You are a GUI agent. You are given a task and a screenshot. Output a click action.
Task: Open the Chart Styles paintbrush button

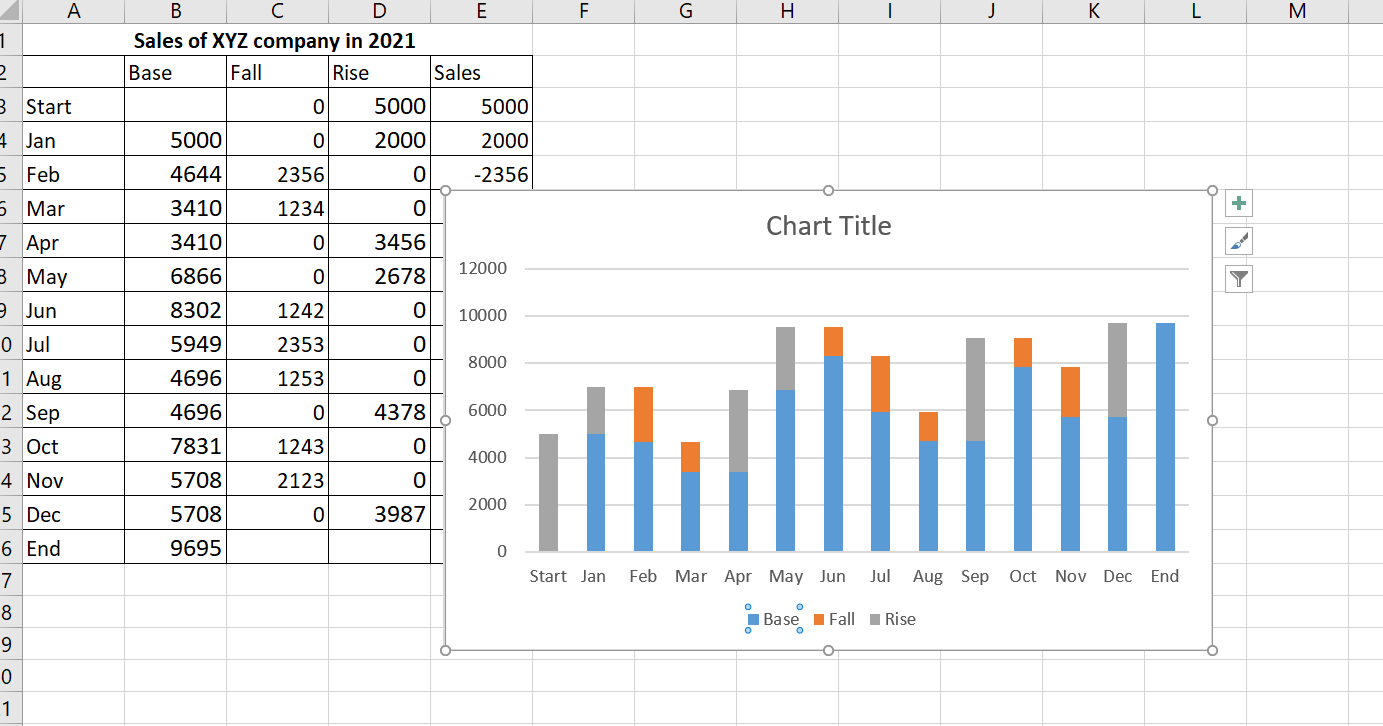[x=1239, y=241]
